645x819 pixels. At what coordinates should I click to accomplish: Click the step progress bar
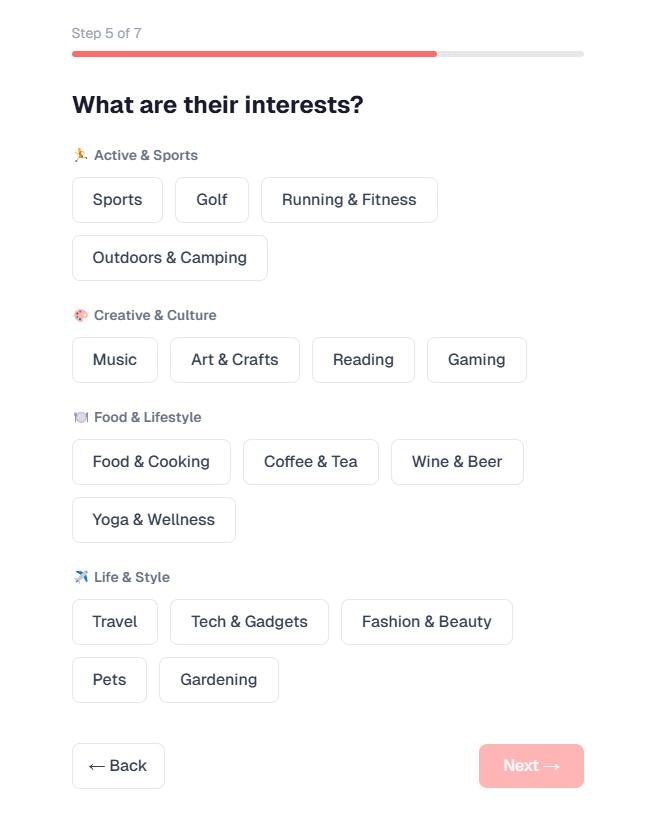pos(327,54)
